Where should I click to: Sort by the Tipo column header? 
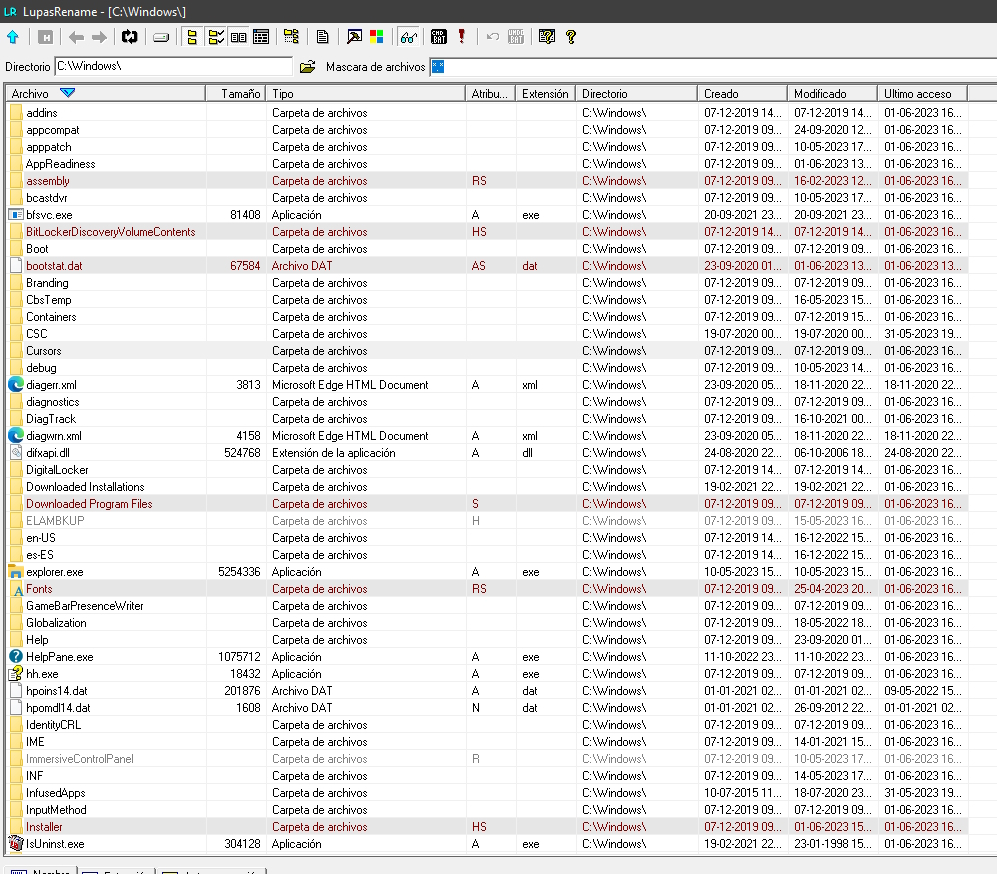(365, 93)
